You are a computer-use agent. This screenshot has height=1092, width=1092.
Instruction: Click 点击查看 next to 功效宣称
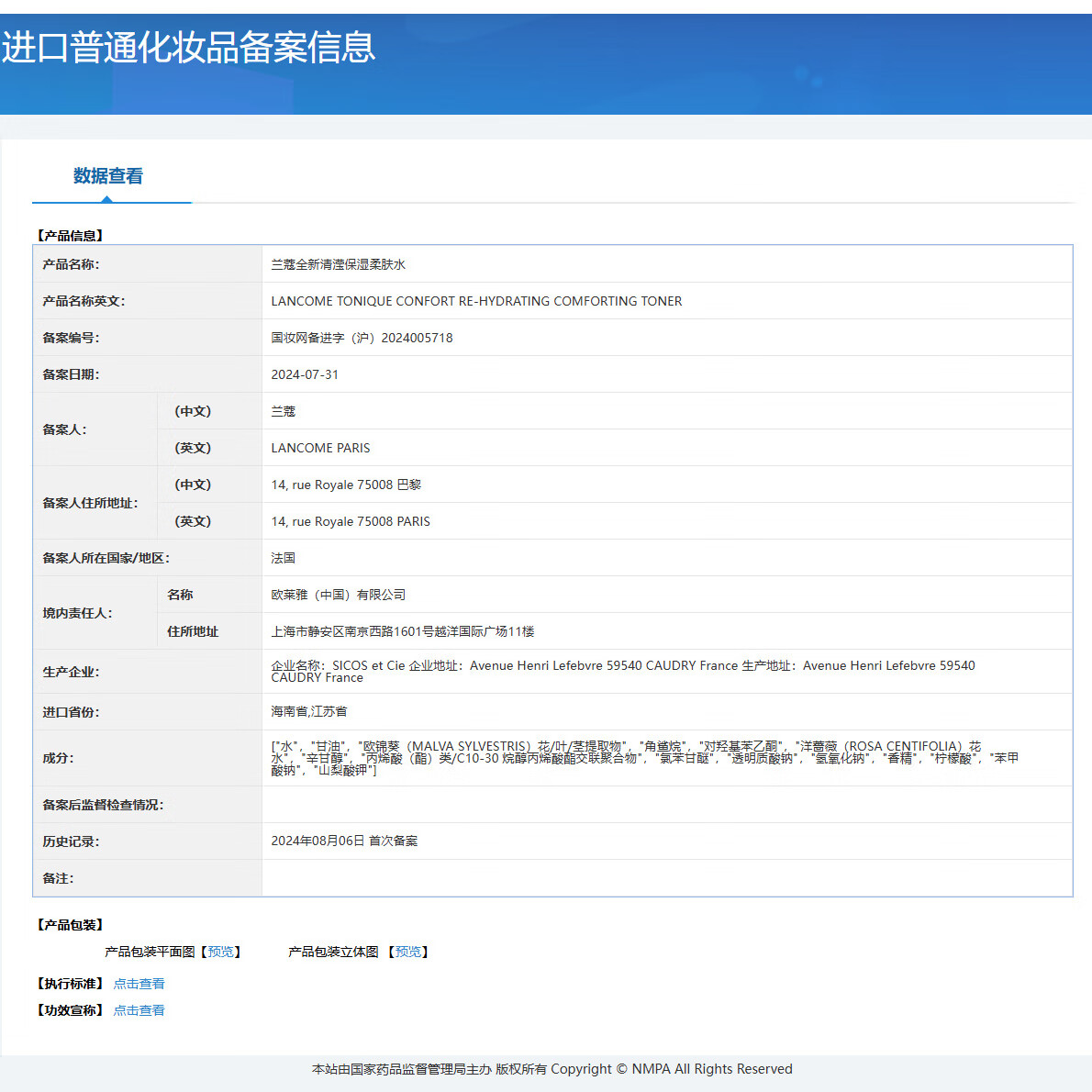tap(139, 1010)
